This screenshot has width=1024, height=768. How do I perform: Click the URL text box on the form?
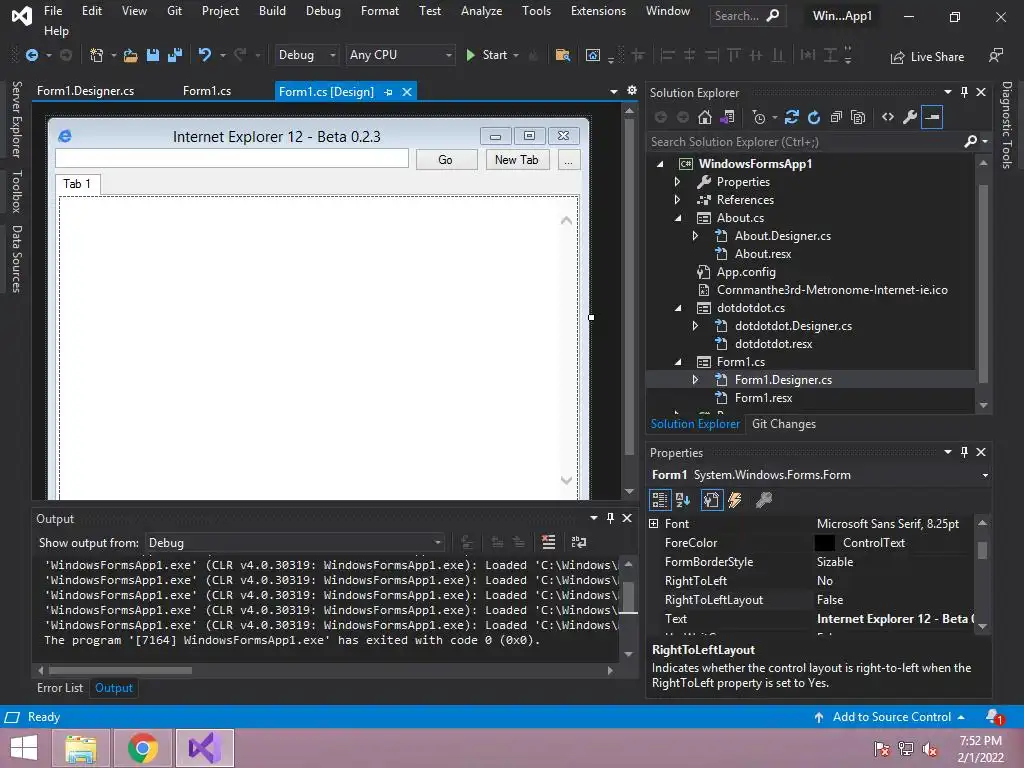(x=232, y=158)
